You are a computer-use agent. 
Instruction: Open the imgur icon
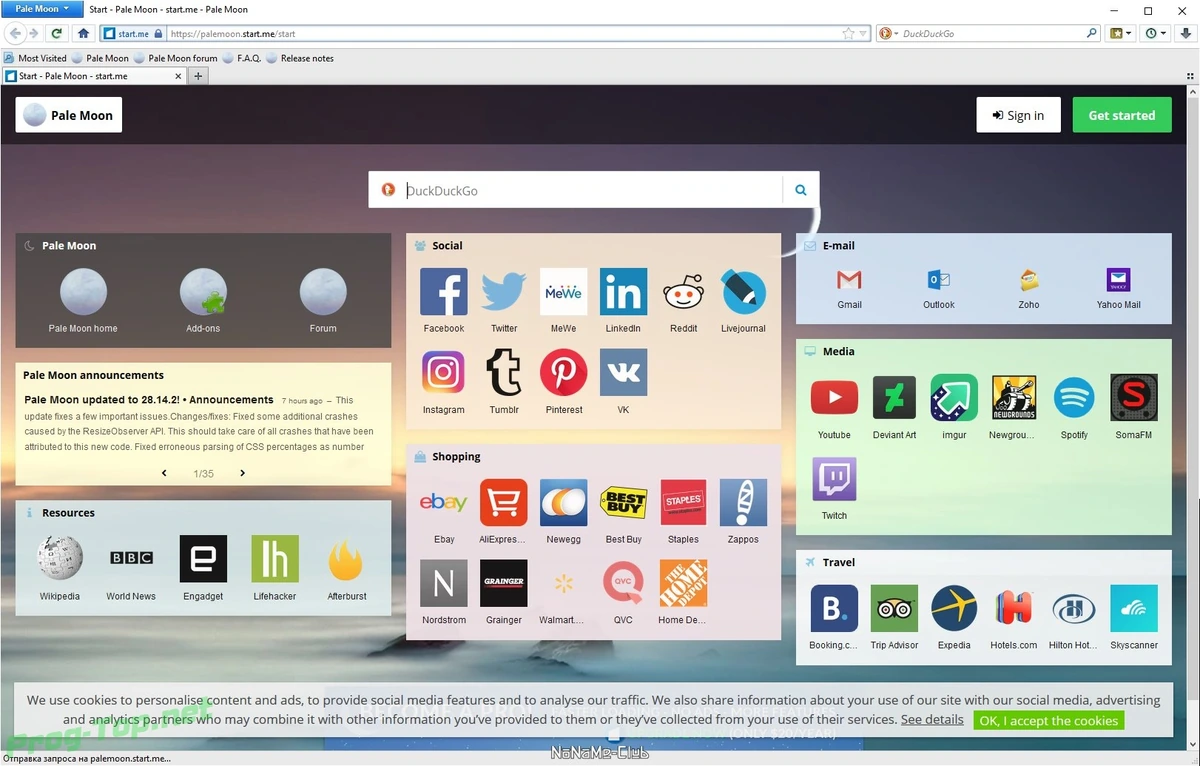954,398
